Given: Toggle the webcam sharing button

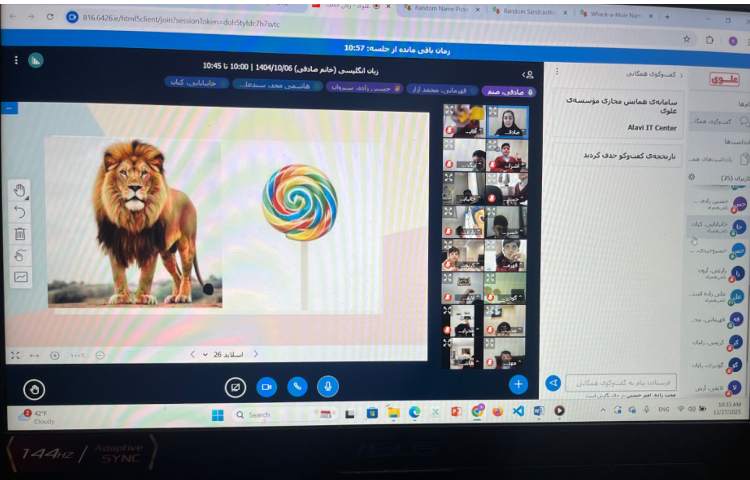Looking at the screenshot, I should tap(266, 386).
